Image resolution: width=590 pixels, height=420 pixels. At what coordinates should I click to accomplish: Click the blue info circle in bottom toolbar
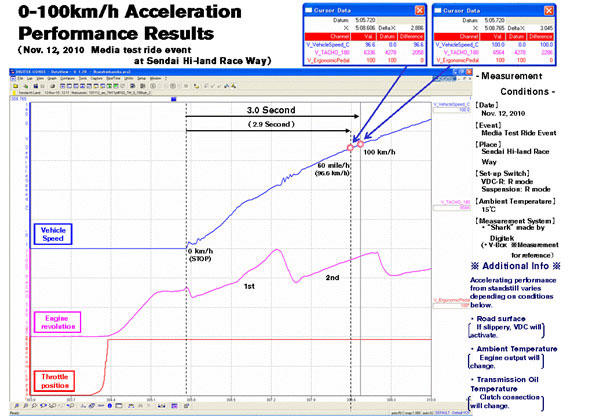point(109,406)
